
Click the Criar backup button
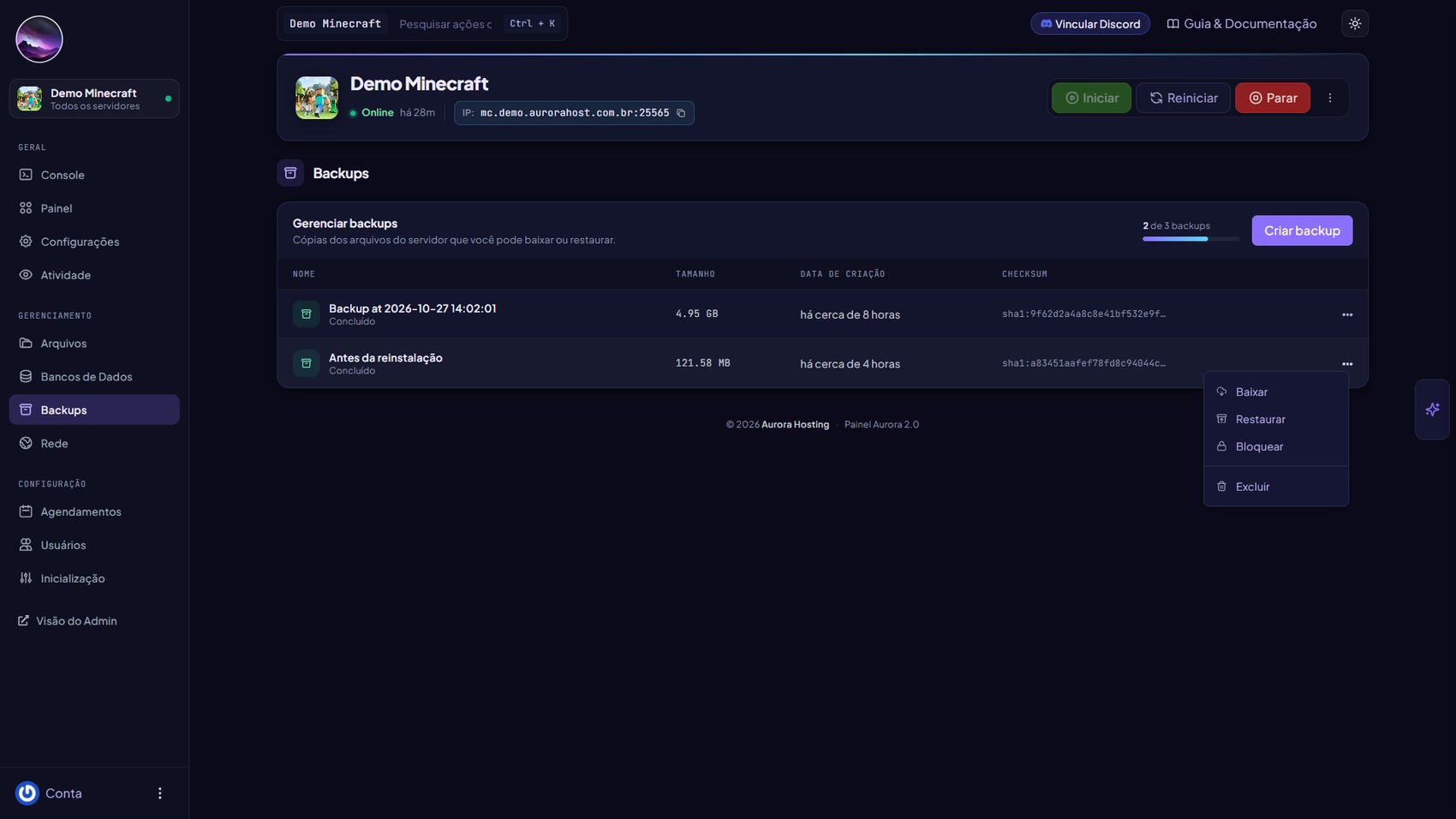click(x=1302, y=230)
